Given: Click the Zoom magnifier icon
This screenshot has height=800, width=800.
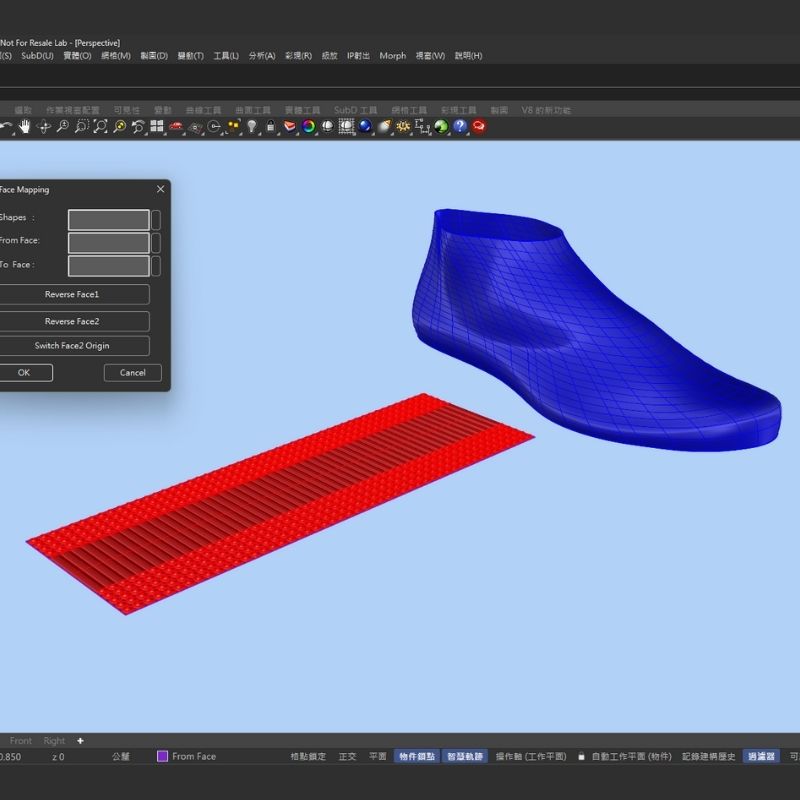Looking at the screenshot, I should (62, 126).
